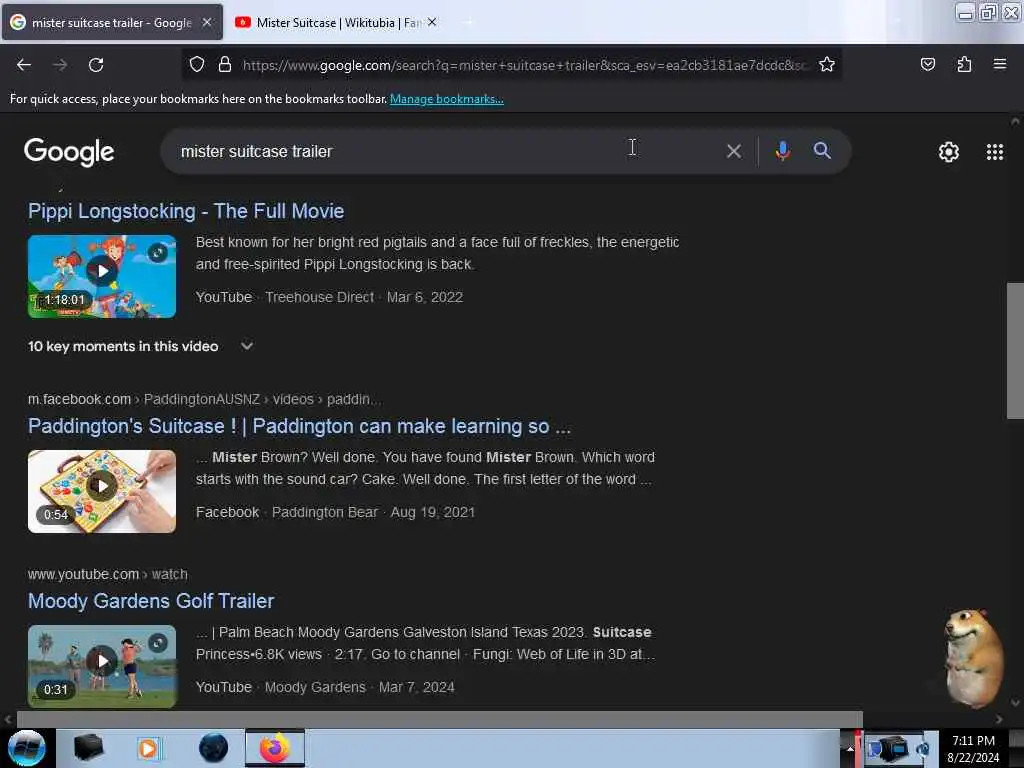
Task: Open the extensions puzzle icon
Action: tap(964, 64)
